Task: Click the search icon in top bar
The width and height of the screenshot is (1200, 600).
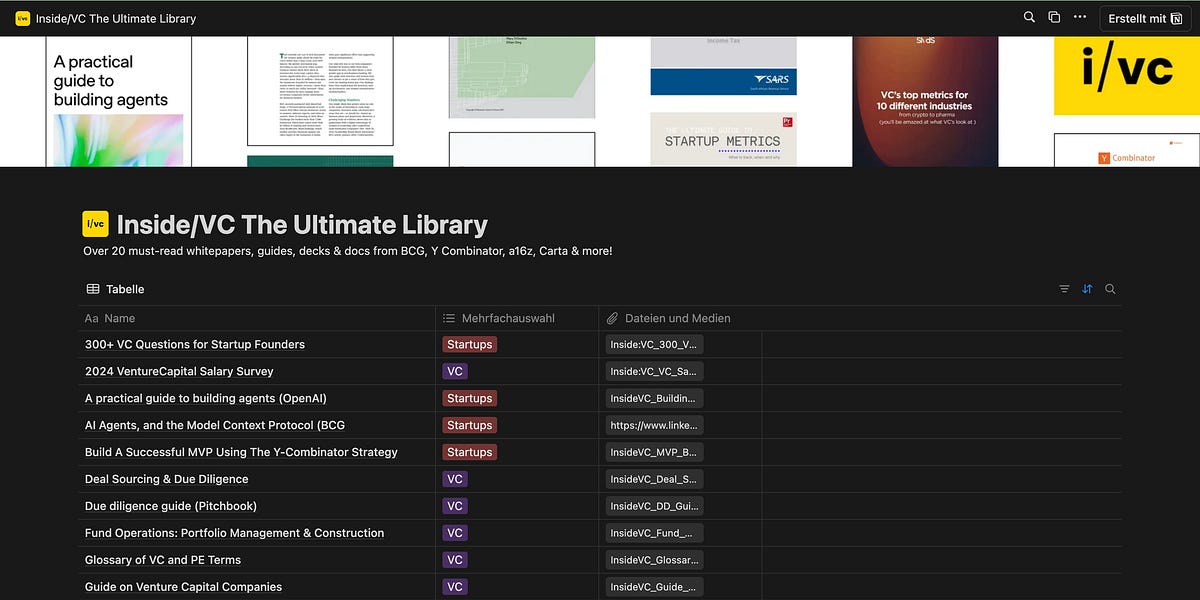Action: pyautogui.click(x=1029, y=18)
